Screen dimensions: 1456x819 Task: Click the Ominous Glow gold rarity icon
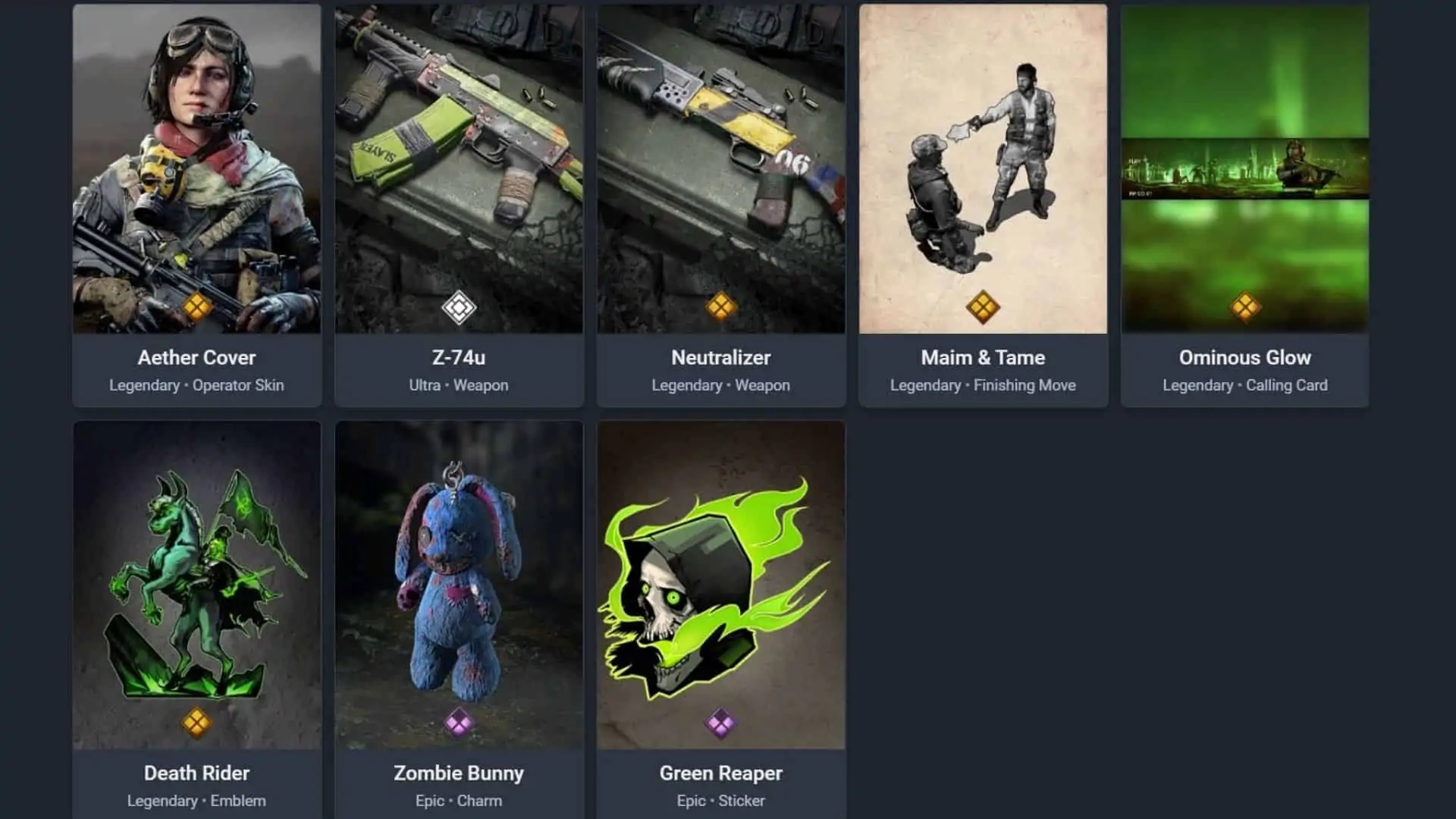1245,307
